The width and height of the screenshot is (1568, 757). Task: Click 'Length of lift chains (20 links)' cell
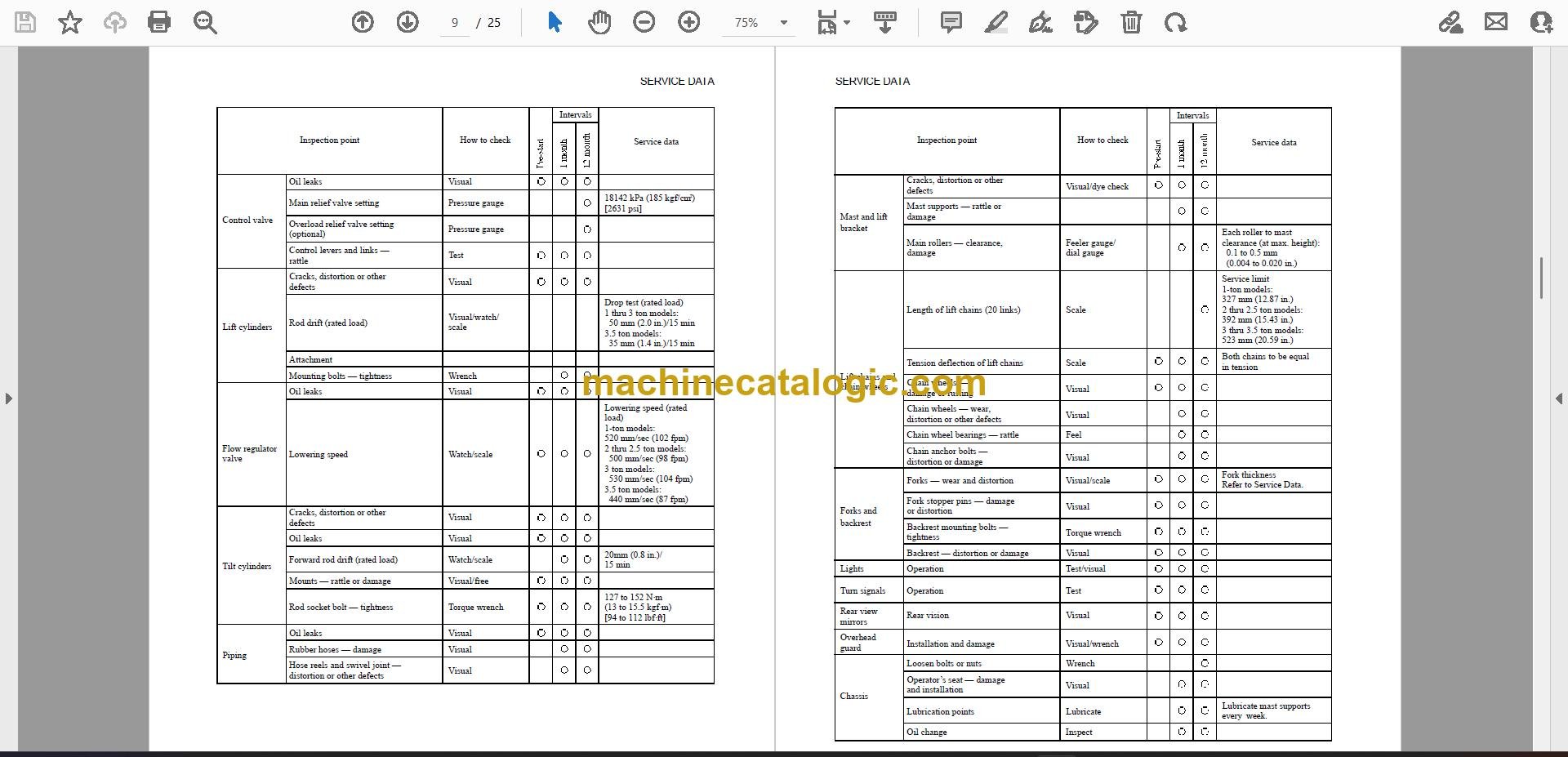pyautogui.click(x=981, y=309)
